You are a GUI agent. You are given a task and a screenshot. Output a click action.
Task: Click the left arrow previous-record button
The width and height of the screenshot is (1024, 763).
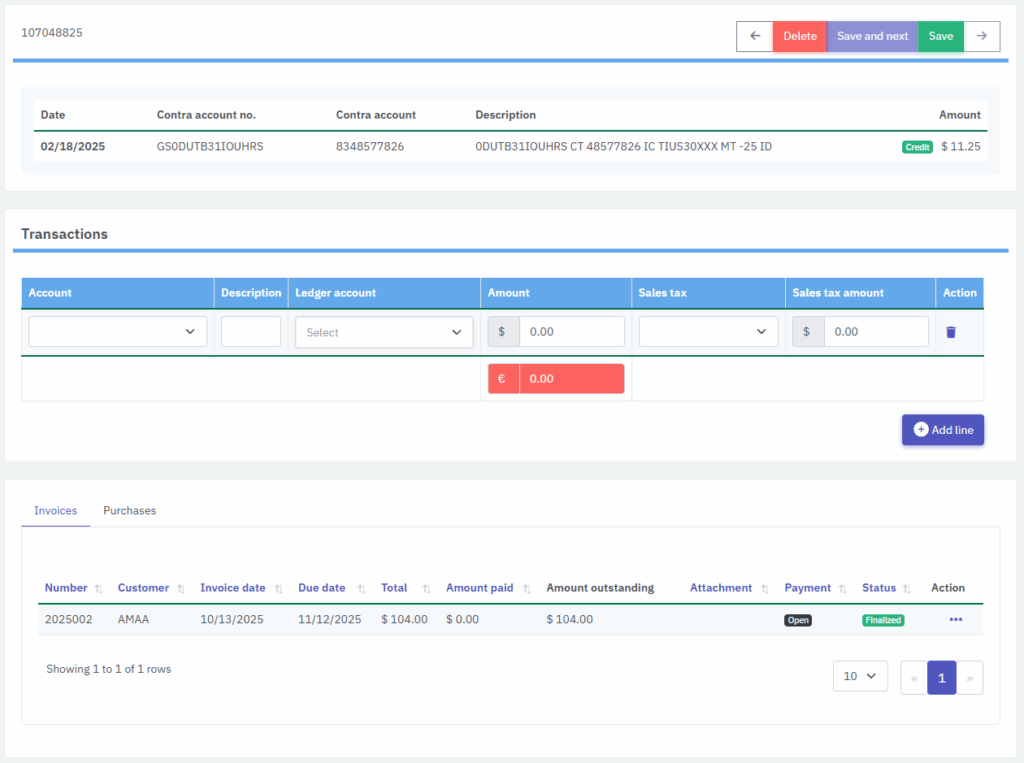click(x=755, y=36)
